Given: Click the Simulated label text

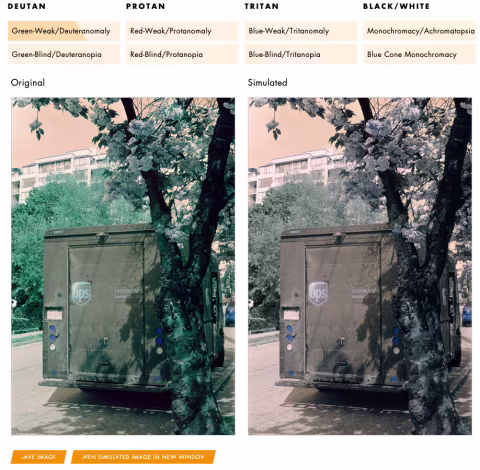Looking at the screenshot, I should coord(267,82).
